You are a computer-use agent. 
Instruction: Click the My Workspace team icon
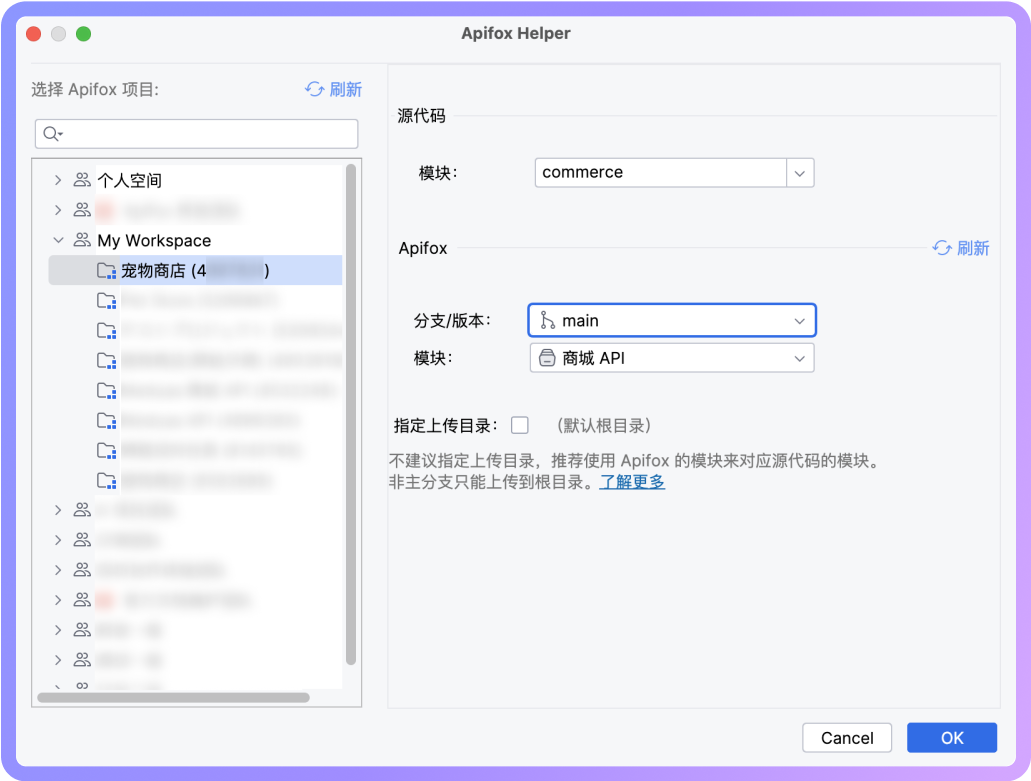tap(82, 240)
